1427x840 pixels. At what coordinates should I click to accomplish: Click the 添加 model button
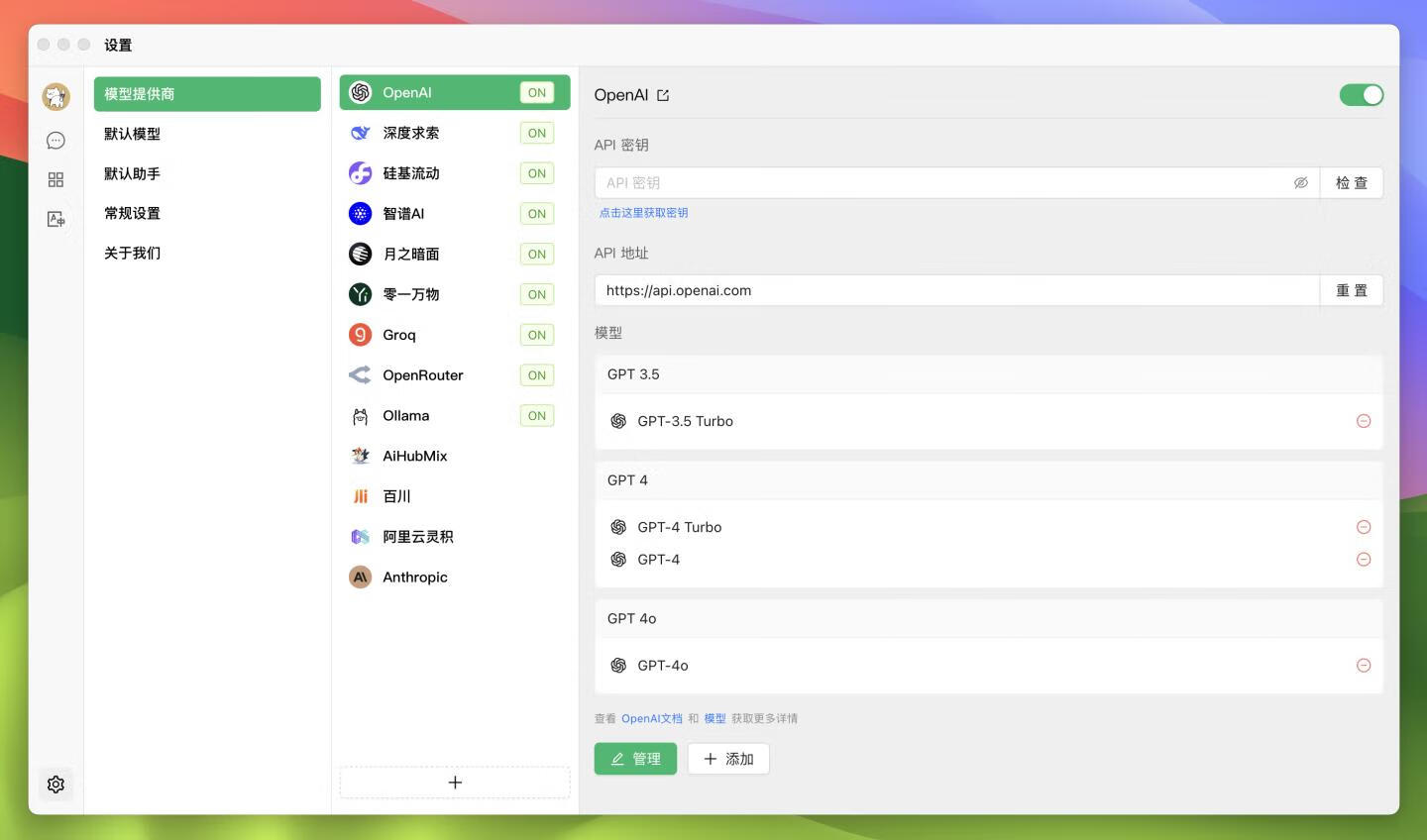pyautogui.click(x=728, y=759)
